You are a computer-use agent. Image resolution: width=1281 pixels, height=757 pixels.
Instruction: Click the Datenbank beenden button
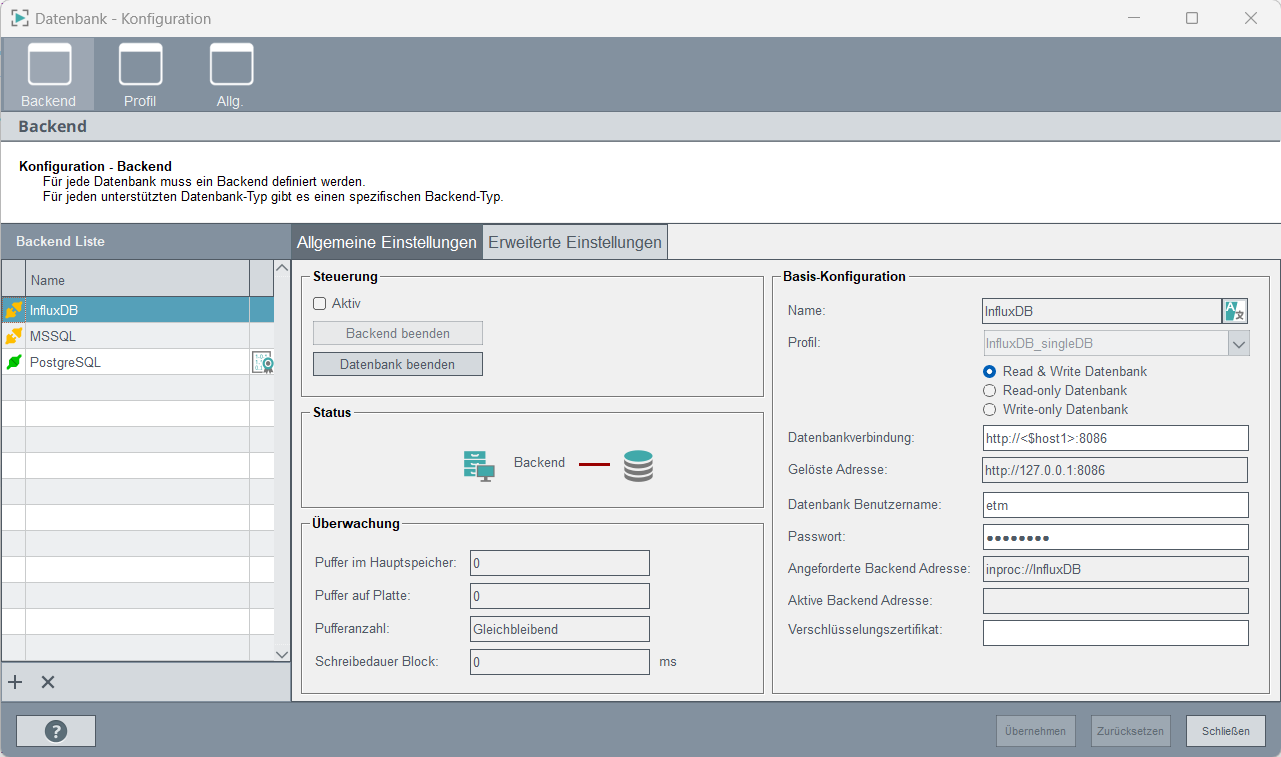[398, 364]
